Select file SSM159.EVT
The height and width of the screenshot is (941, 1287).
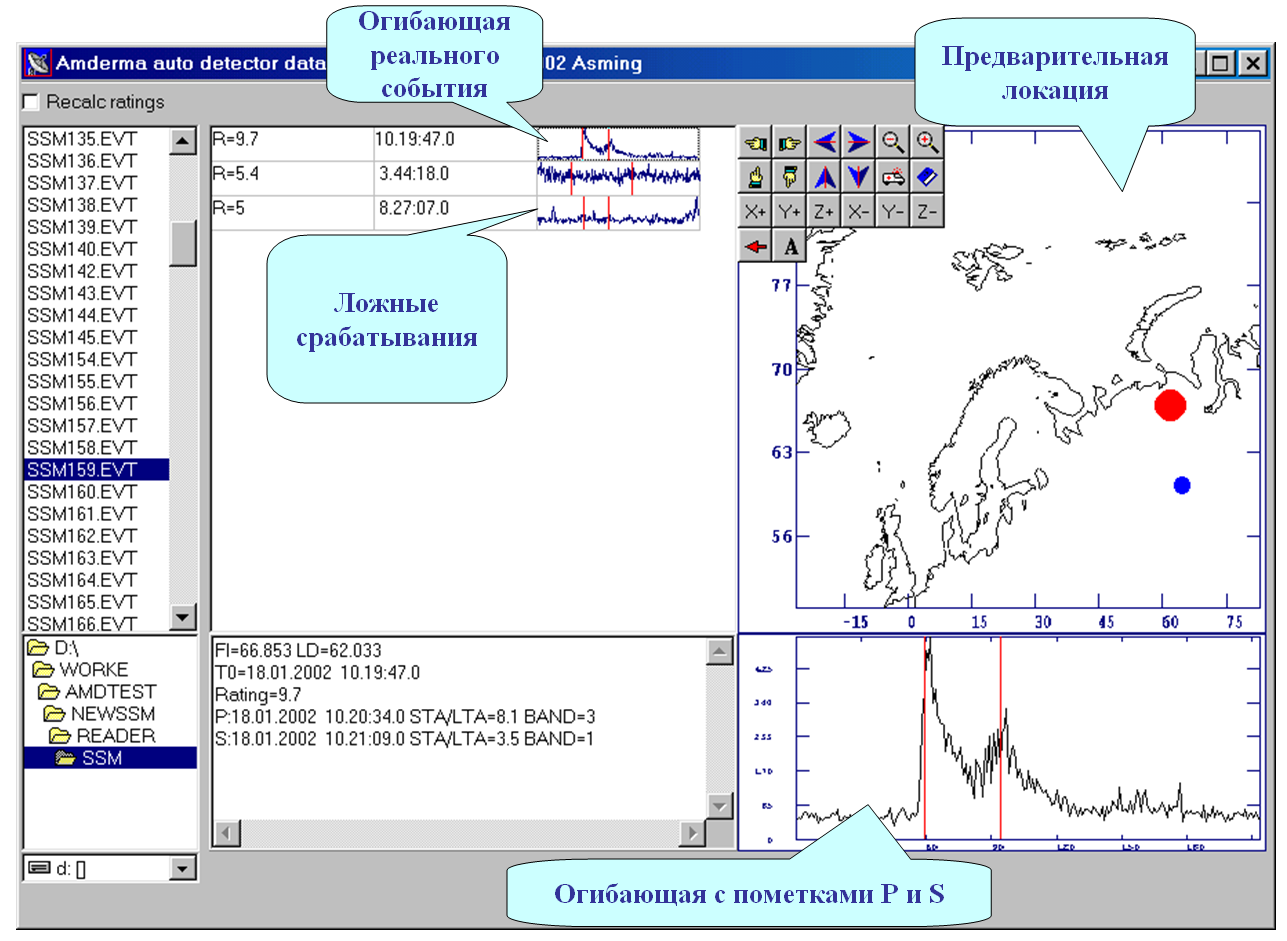[96, 469]
